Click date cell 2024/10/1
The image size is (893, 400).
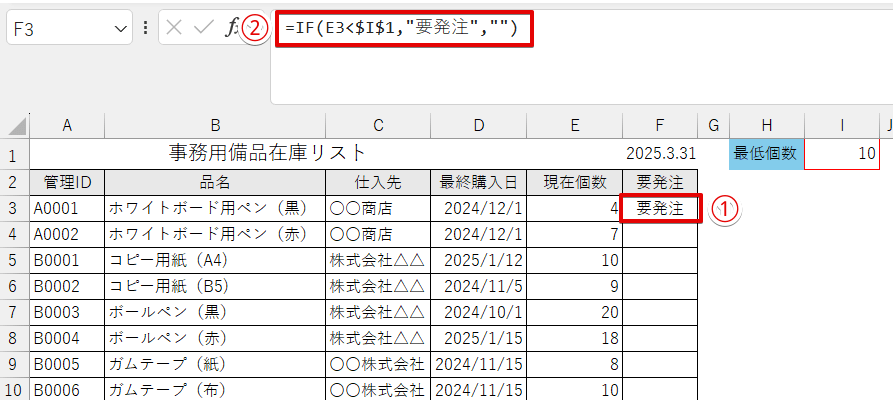[478, 312]
